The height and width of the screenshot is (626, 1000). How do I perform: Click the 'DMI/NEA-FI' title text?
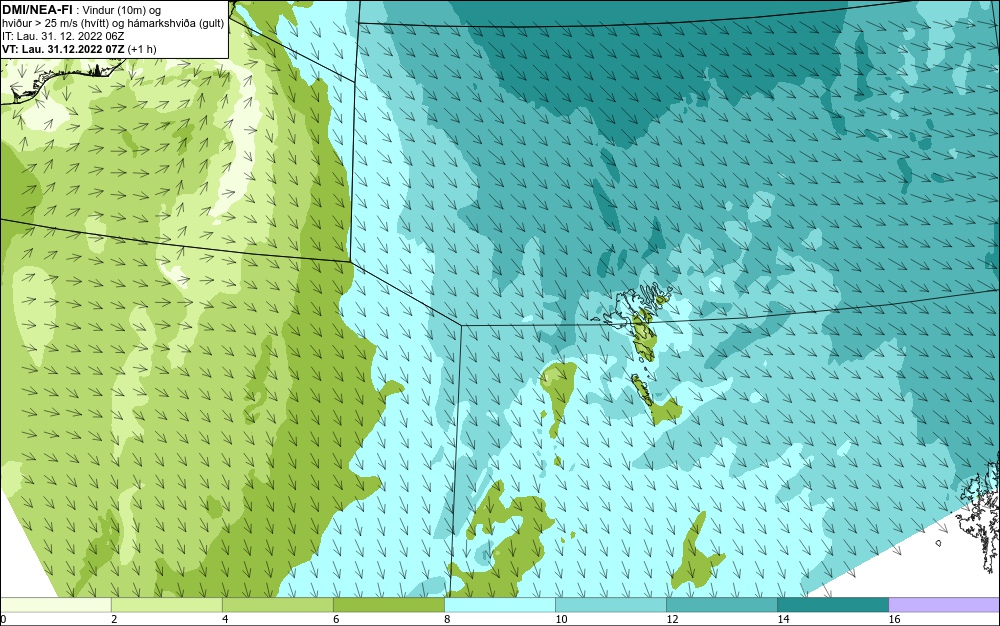coord(37,10)
